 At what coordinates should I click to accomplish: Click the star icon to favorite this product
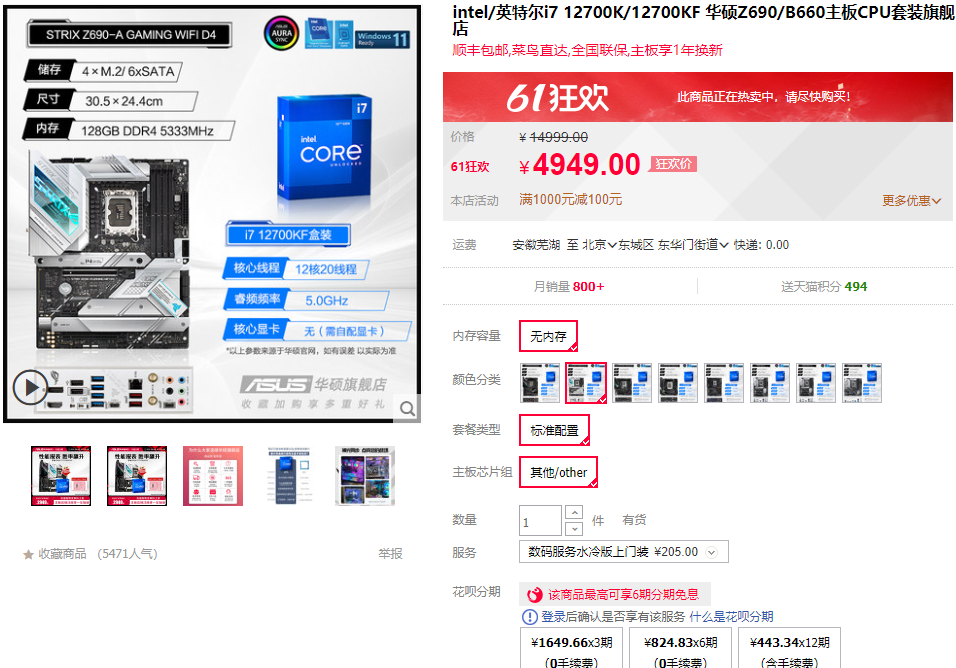coord(28,555)
